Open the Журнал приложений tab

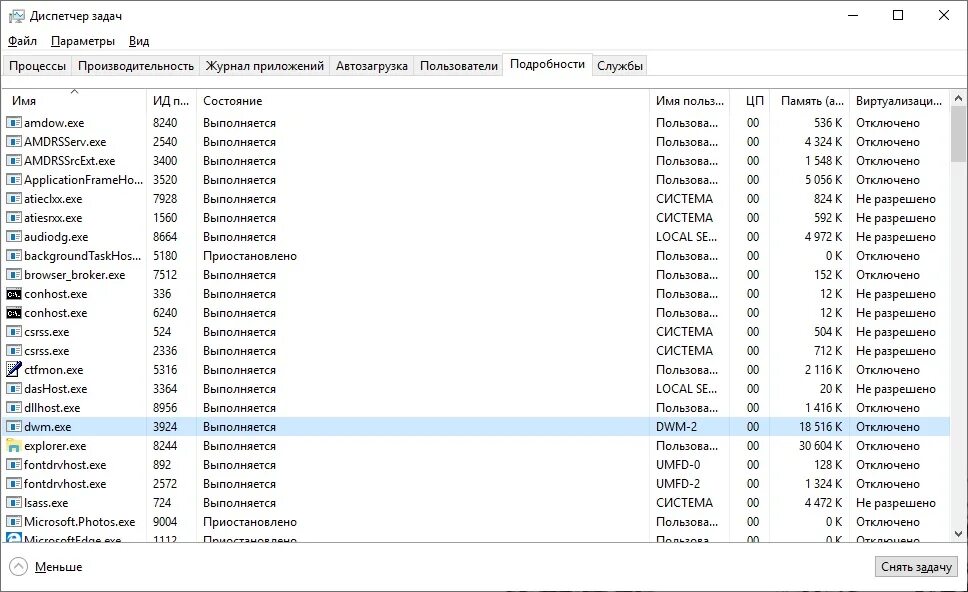[x=265, y=65]
